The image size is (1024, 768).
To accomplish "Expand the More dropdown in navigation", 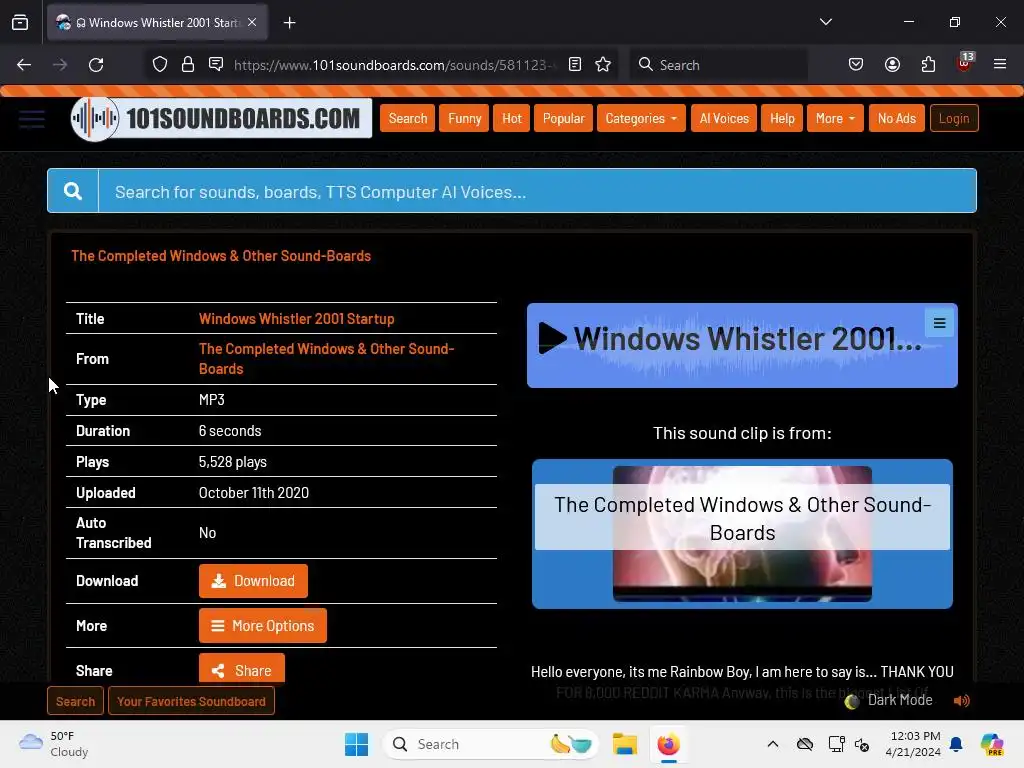I will click(x=835, y=118).
